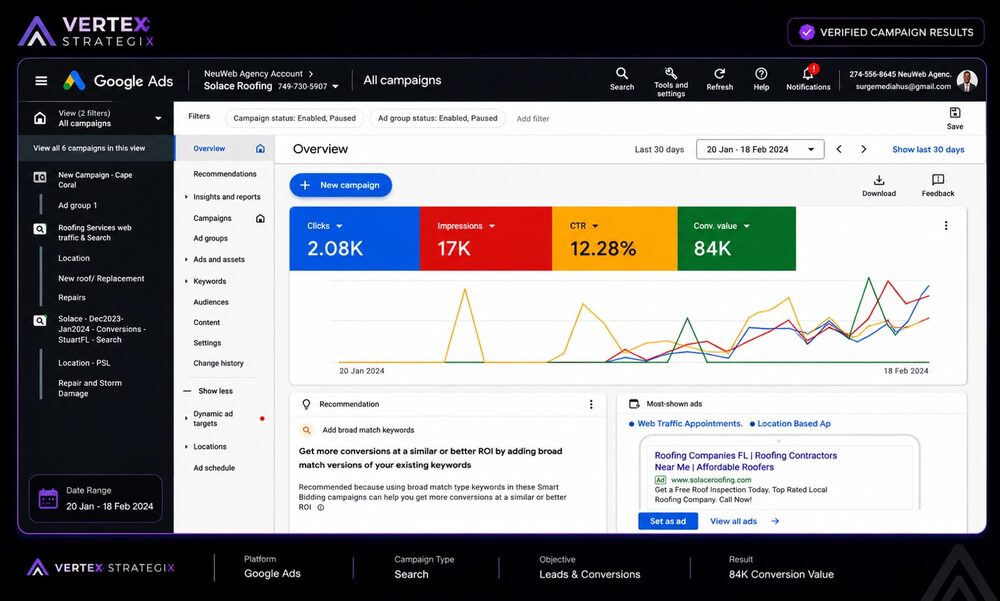Screen dimensions: 1000x601
Task: Select New roof/ Replacement ad group
Action: 101,279
